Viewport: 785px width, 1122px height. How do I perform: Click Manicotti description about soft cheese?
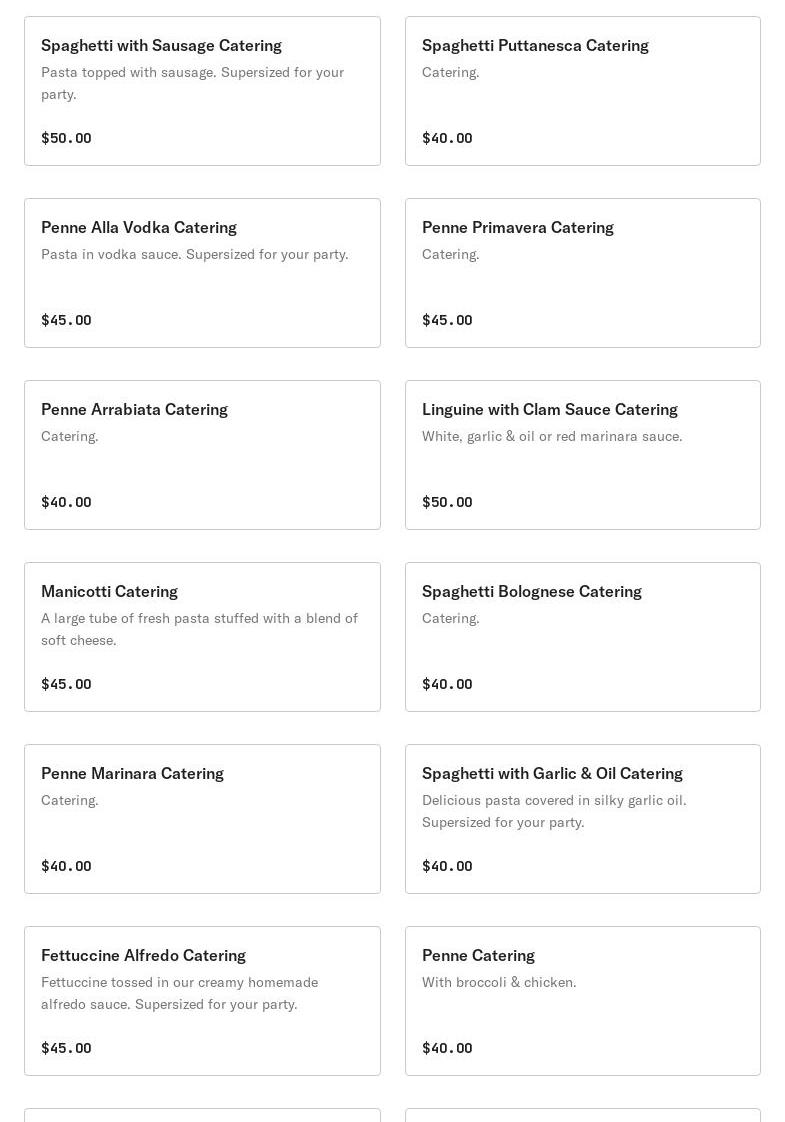[199, 629]
